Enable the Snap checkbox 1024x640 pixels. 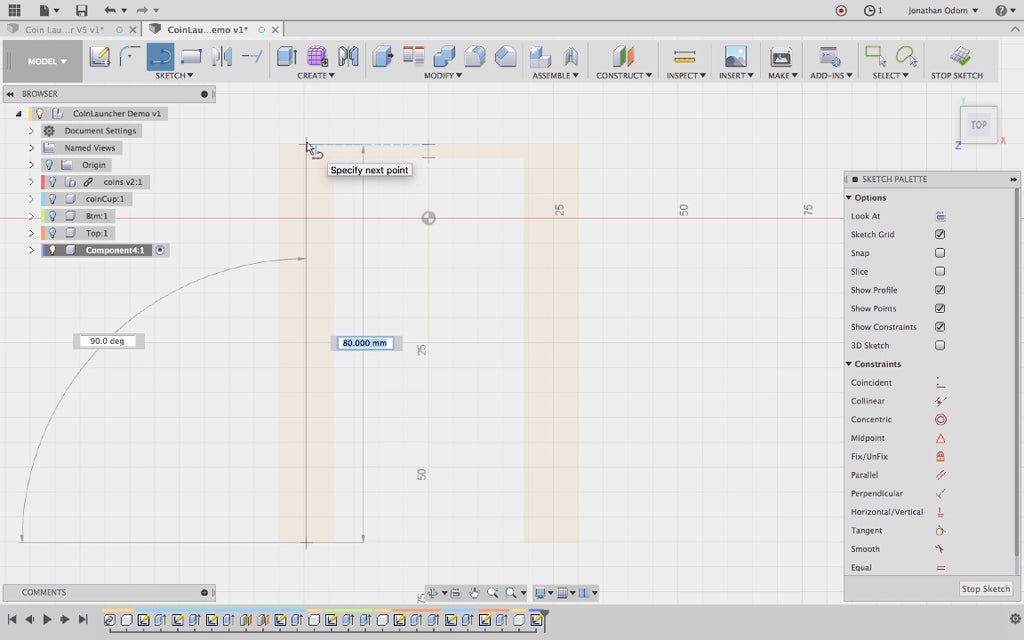click(940, 253)
